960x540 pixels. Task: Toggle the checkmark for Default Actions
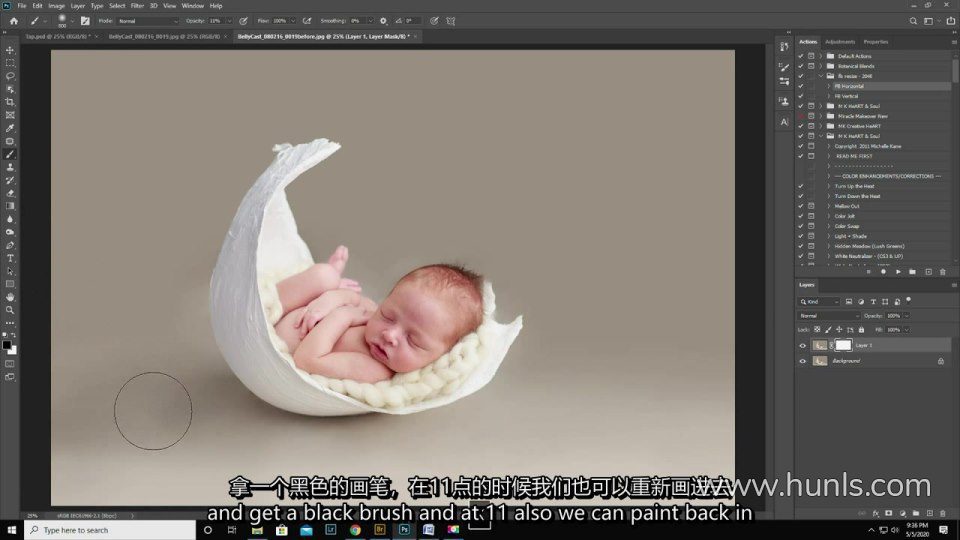tap(801, 56)
